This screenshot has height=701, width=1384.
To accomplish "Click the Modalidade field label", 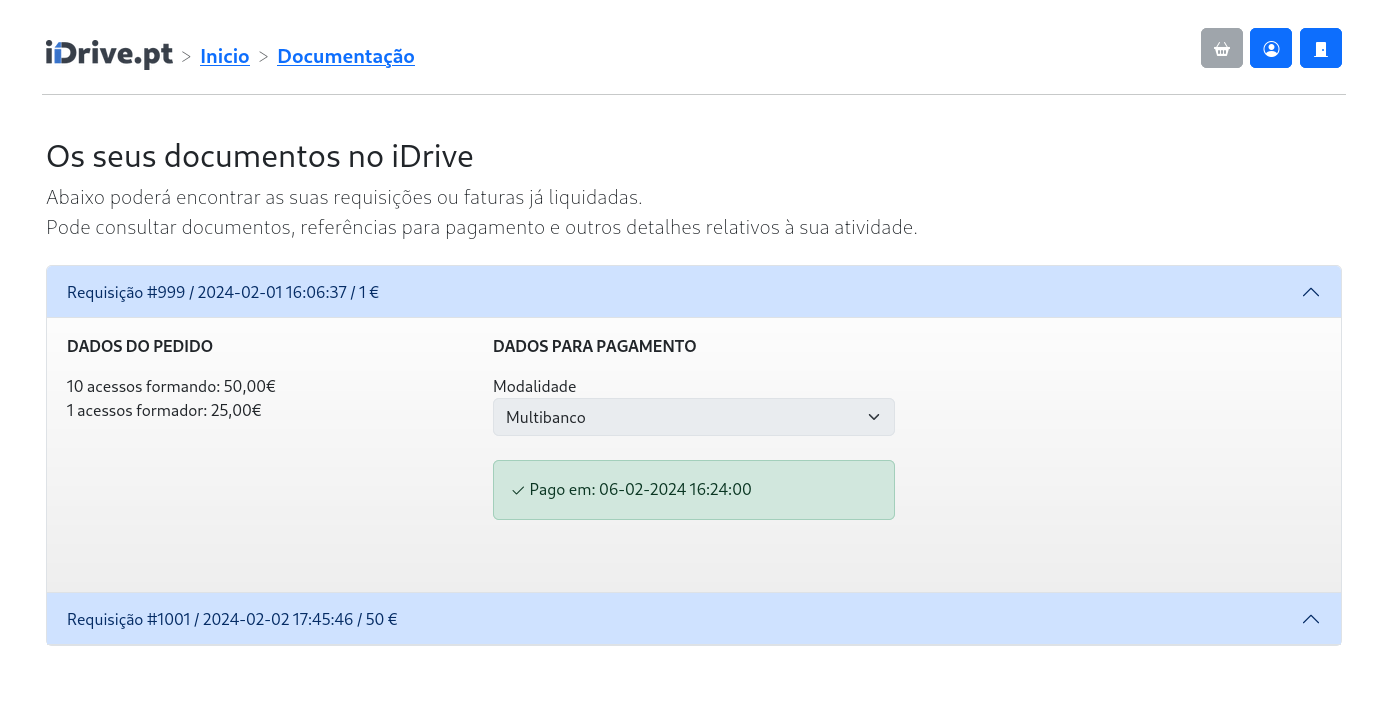I will pos(534,386).
